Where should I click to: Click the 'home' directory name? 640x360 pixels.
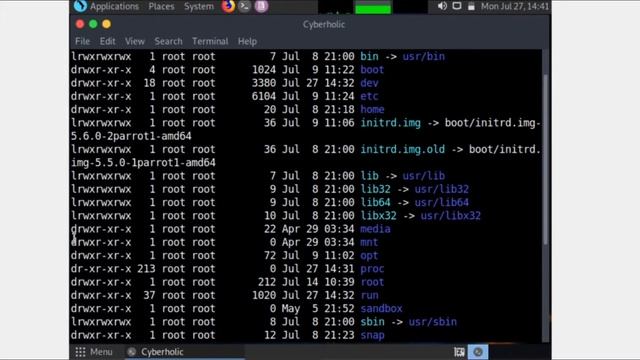click(x=372, y=109)
